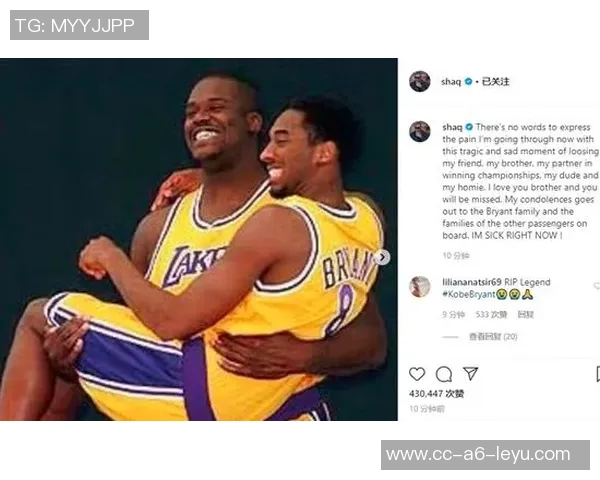Click the verified badge next to shaq in the header
This screenshot has height=480, width=600.
[x=468, y=81]
